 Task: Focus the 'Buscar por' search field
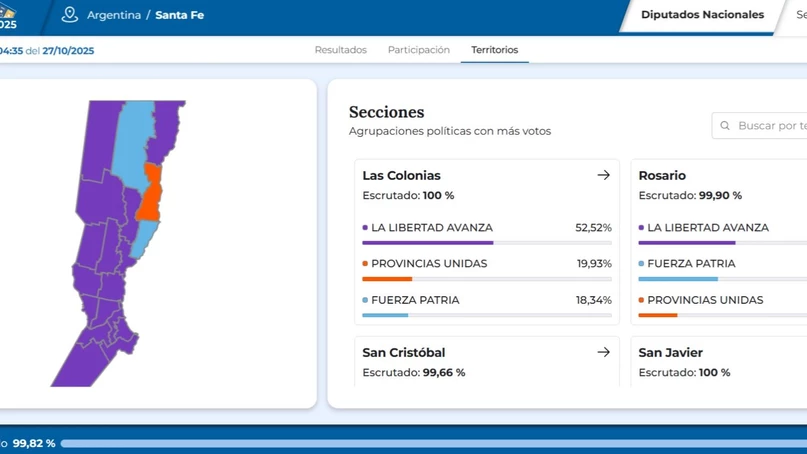(770, 126)
